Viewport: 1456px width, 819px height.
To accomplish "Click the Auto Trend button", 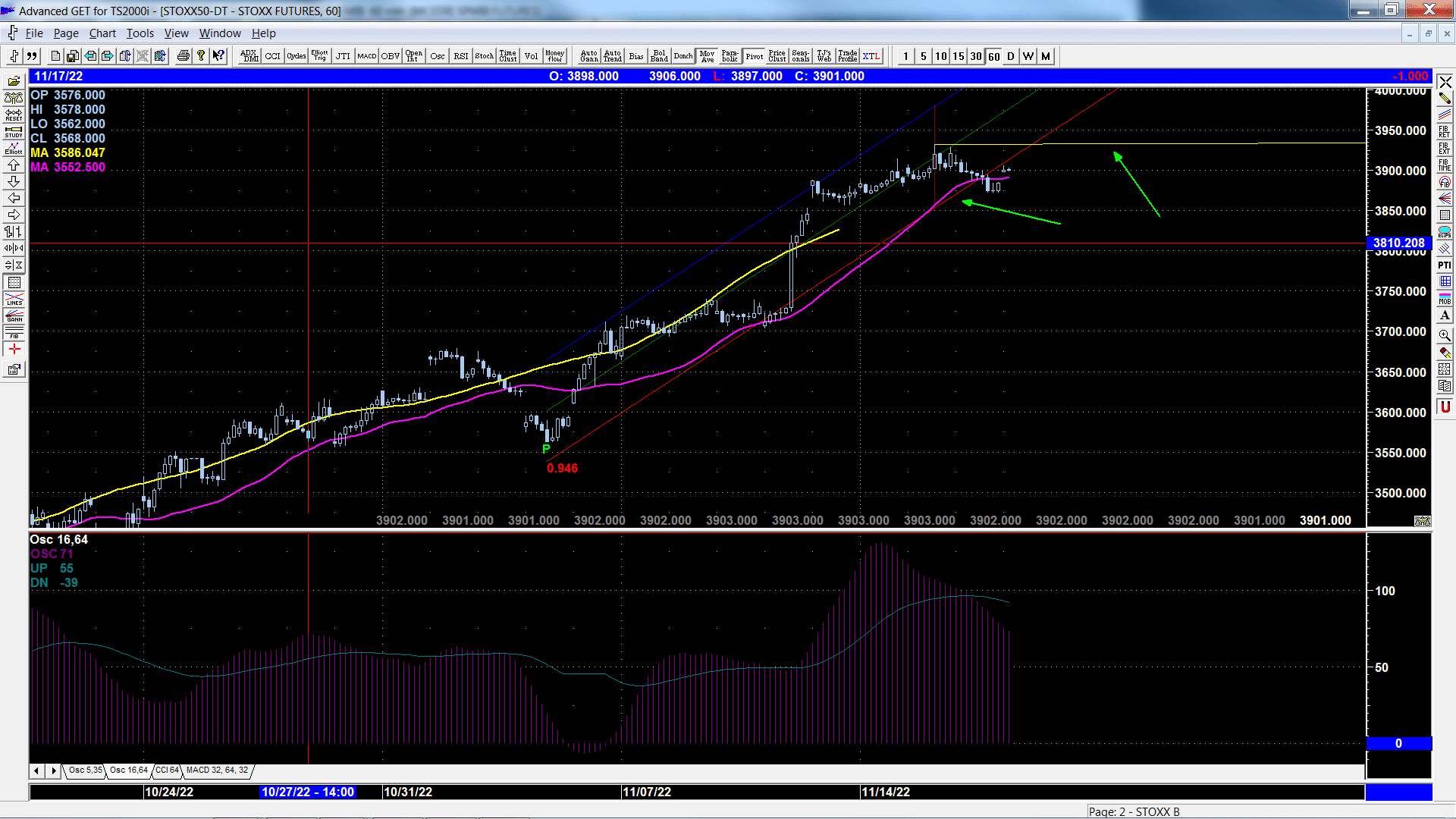I will coord(613,56).
